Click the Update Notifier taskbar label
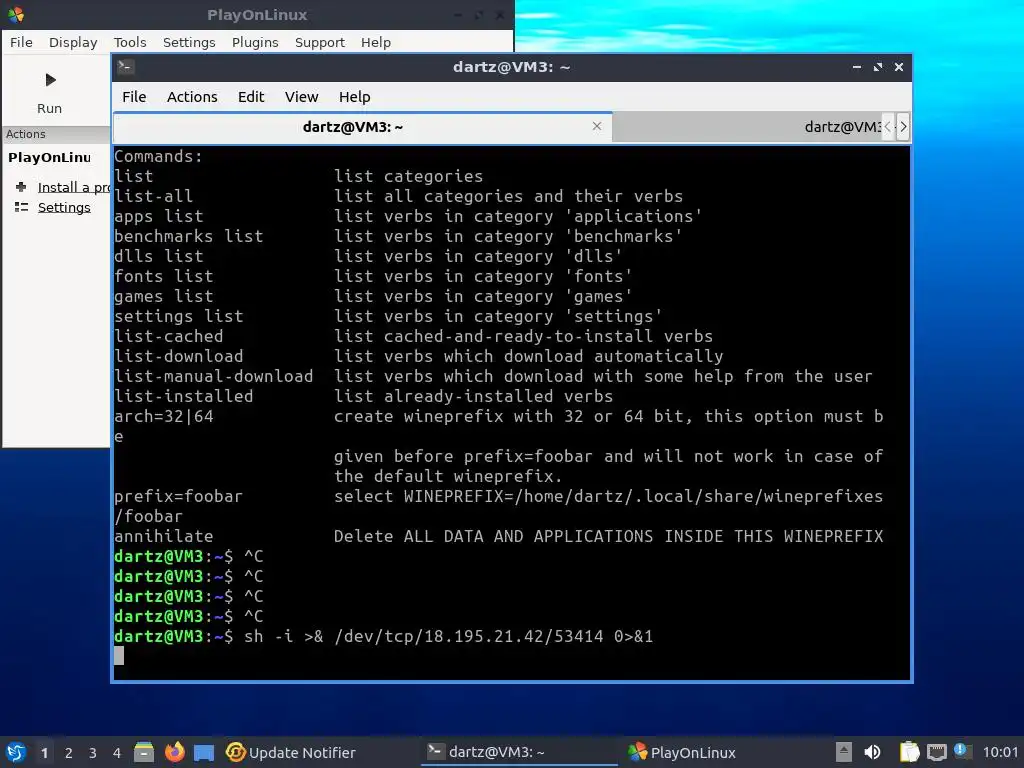Image resolution: width=1024 pixels, height=768 pixels. coord(302,753)
